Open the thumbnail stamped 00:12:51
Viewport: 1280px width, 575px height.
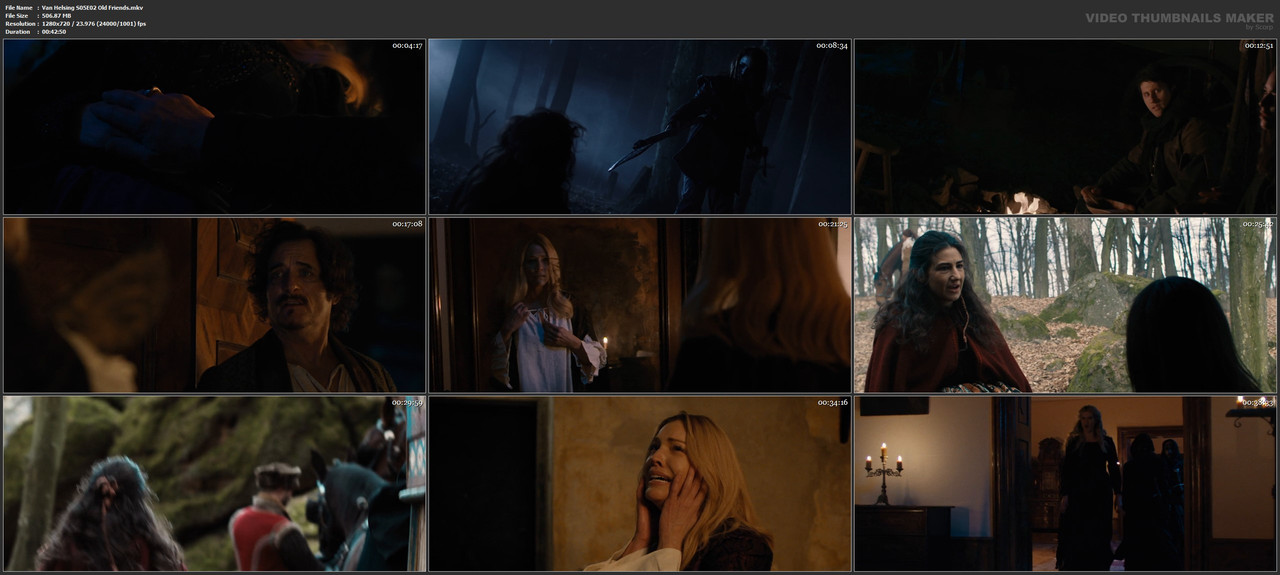click(x=1065, y=127)
